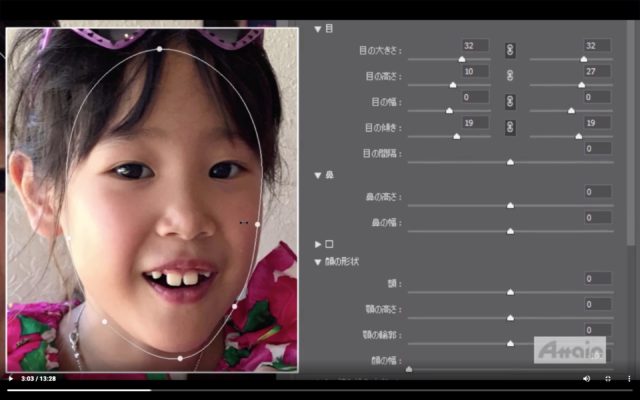Click right 目の高さ slider handle
Image resolution: width=640 pixels, height=400 pixels.
tap(581, 85)
